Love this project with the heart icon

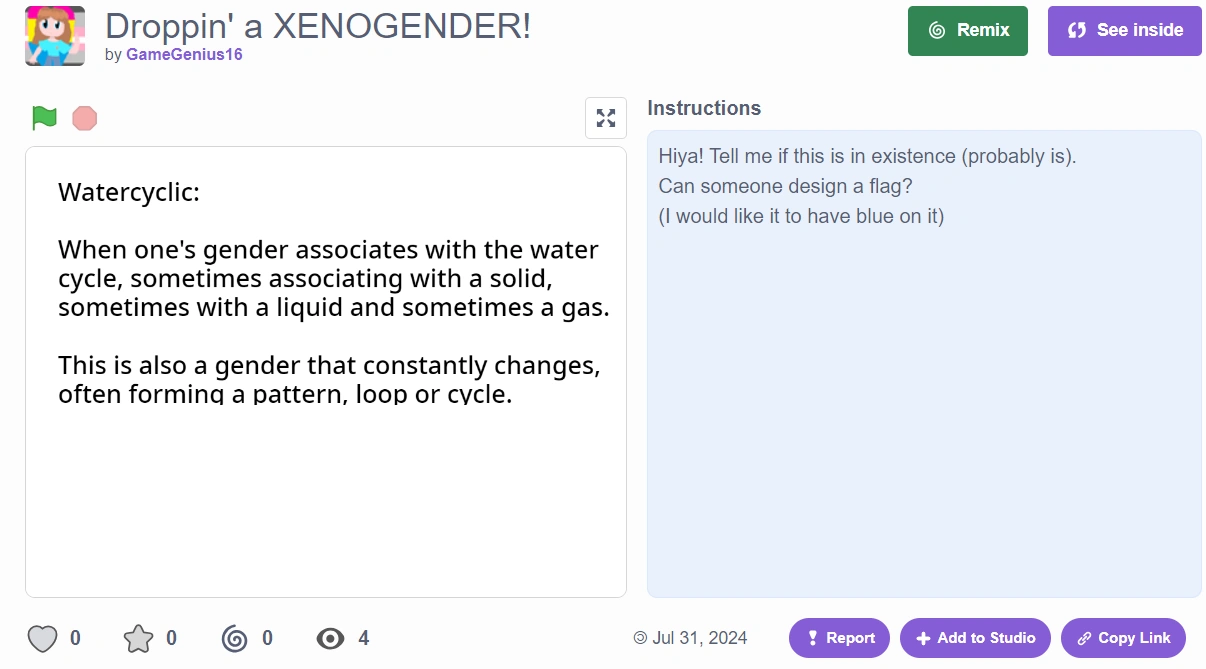pyautogui.click(x=42, y=638)
